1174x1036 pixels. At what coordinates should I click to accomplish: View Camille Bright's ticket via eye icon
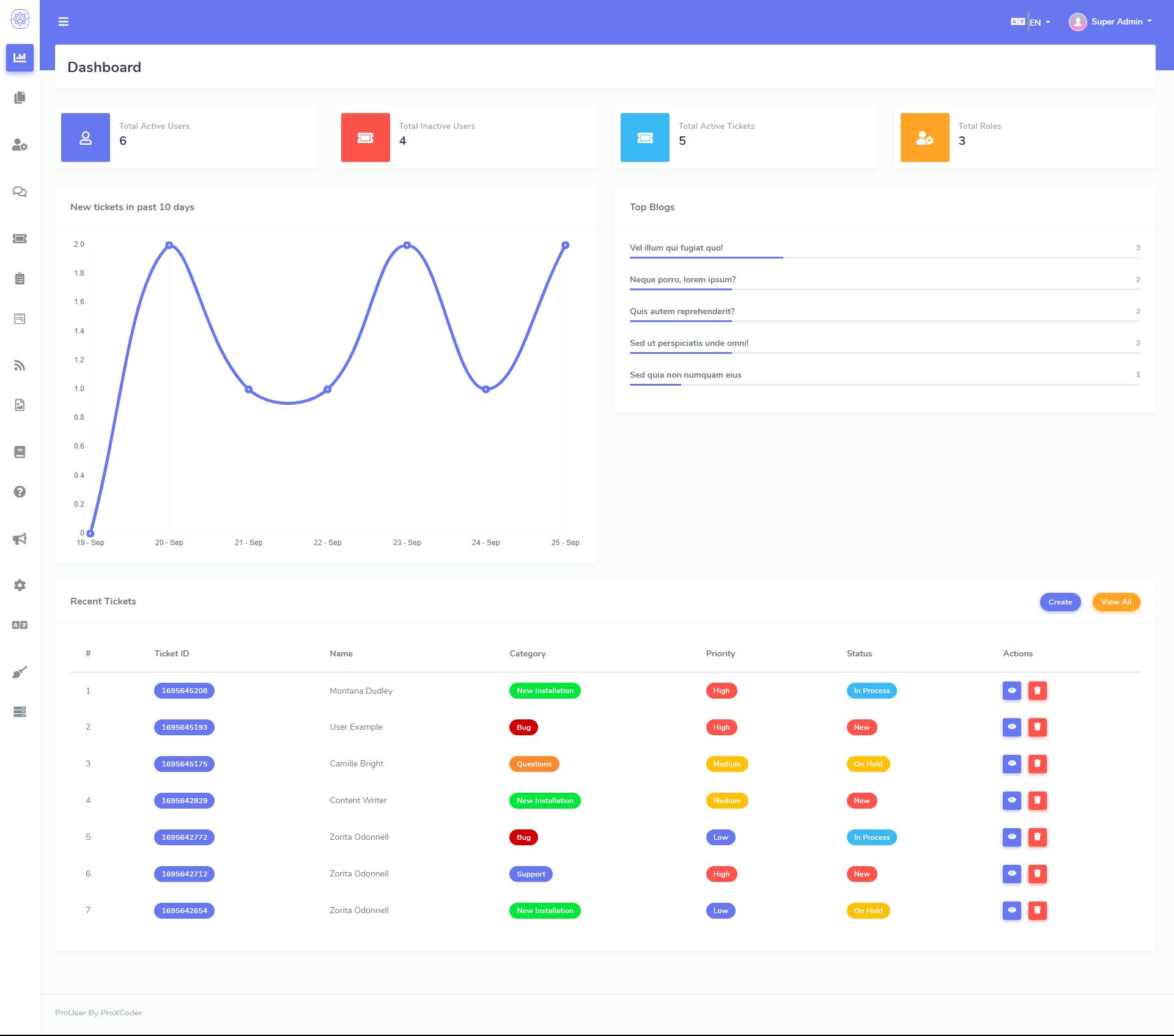[1011, 764]
